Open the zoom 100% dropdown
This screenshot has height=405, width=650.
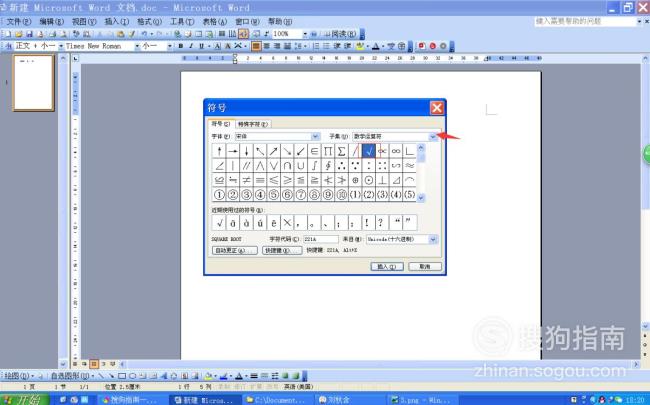pos(305,34)
